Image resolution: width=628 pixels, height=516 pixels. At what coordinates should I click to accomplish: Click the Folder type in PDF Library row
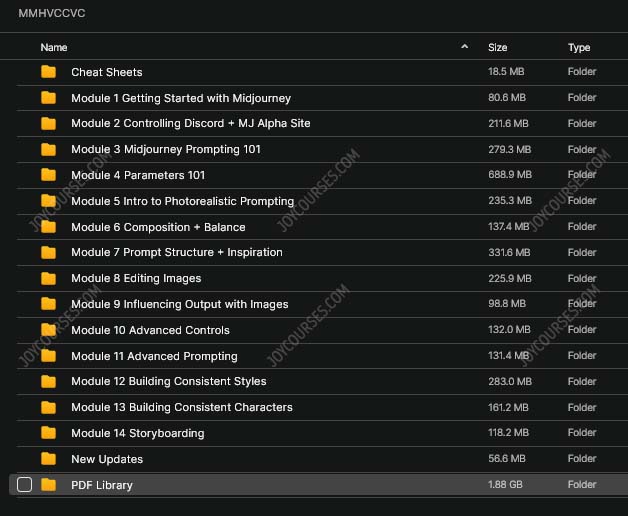tap(582, 485)
